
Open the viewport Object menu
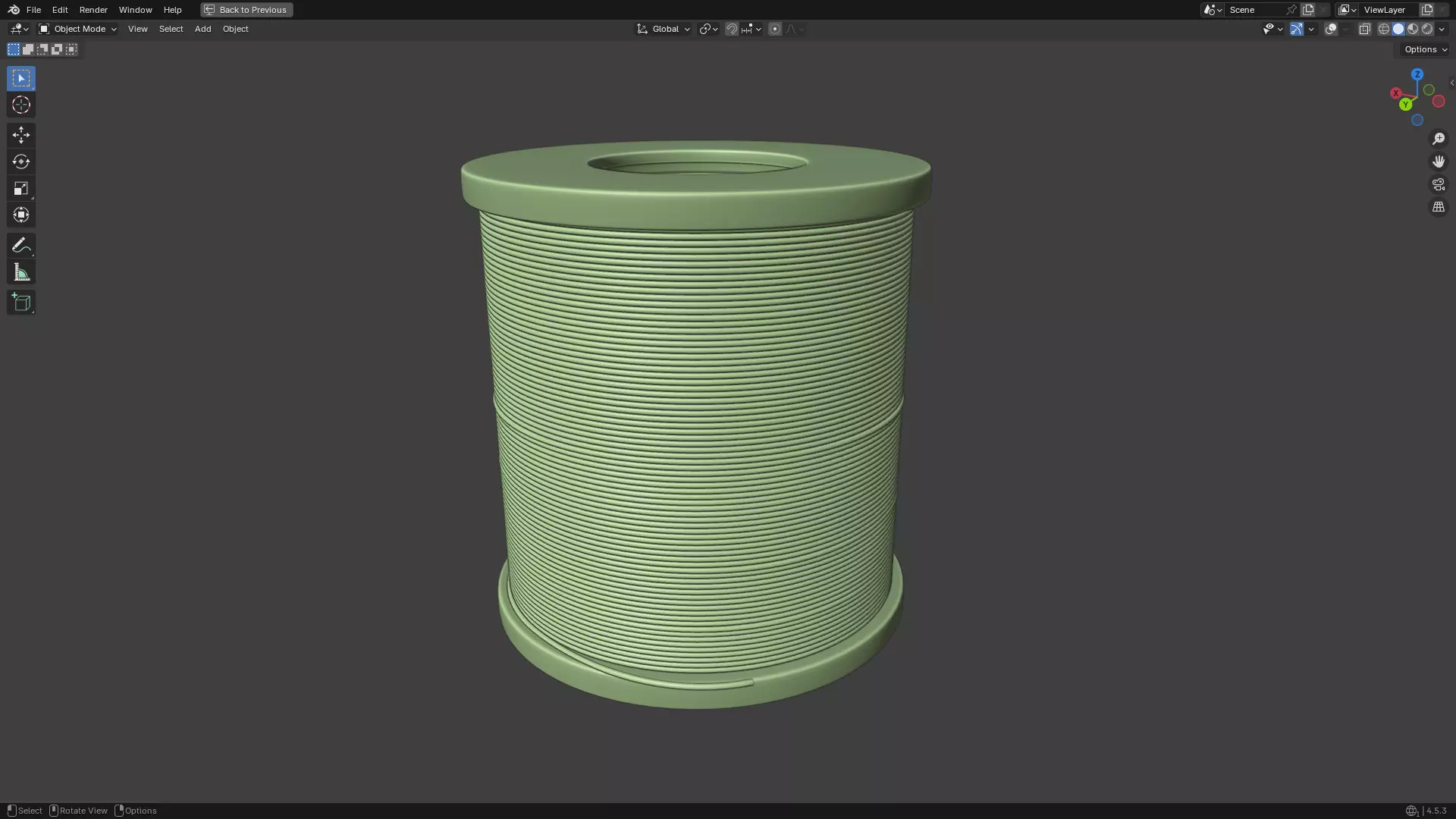point(235,29)
